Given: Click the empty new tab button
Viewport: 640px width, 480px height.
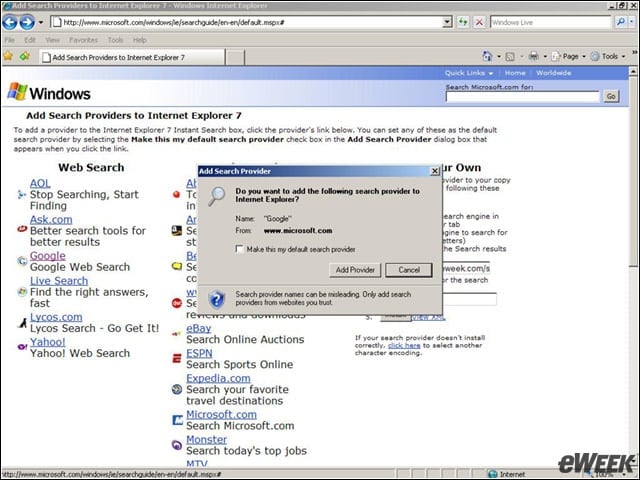Looking at the screenshot, I should tap(235, 57).
